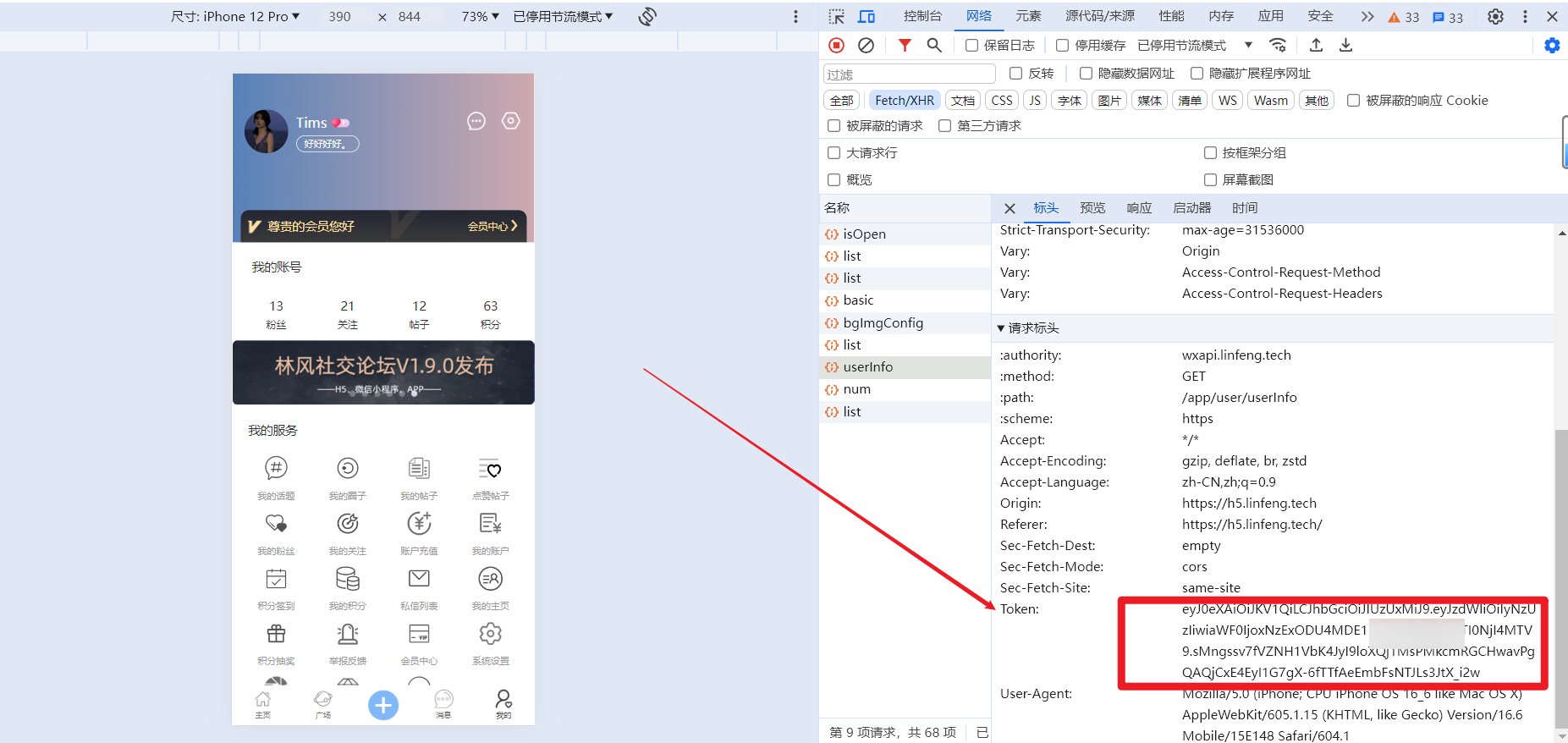The image size is (1568, 743).
Task: Filter by Fetch/XHR type
Action: [x=905, y=100]
